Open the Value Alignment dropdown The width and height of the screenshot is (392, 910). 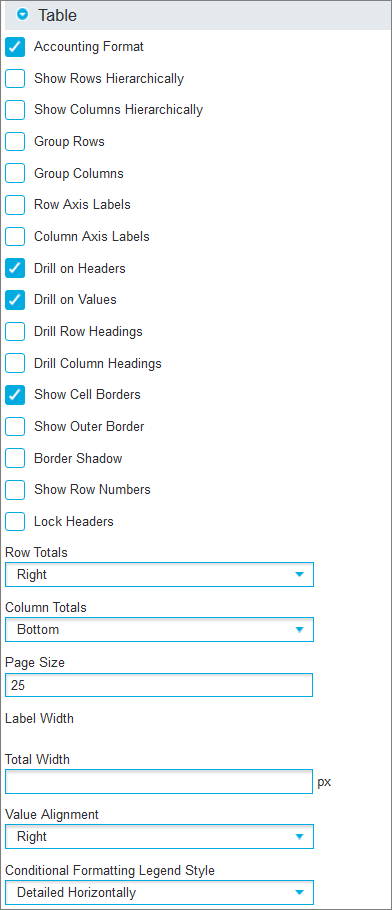[x=159, y=837]
